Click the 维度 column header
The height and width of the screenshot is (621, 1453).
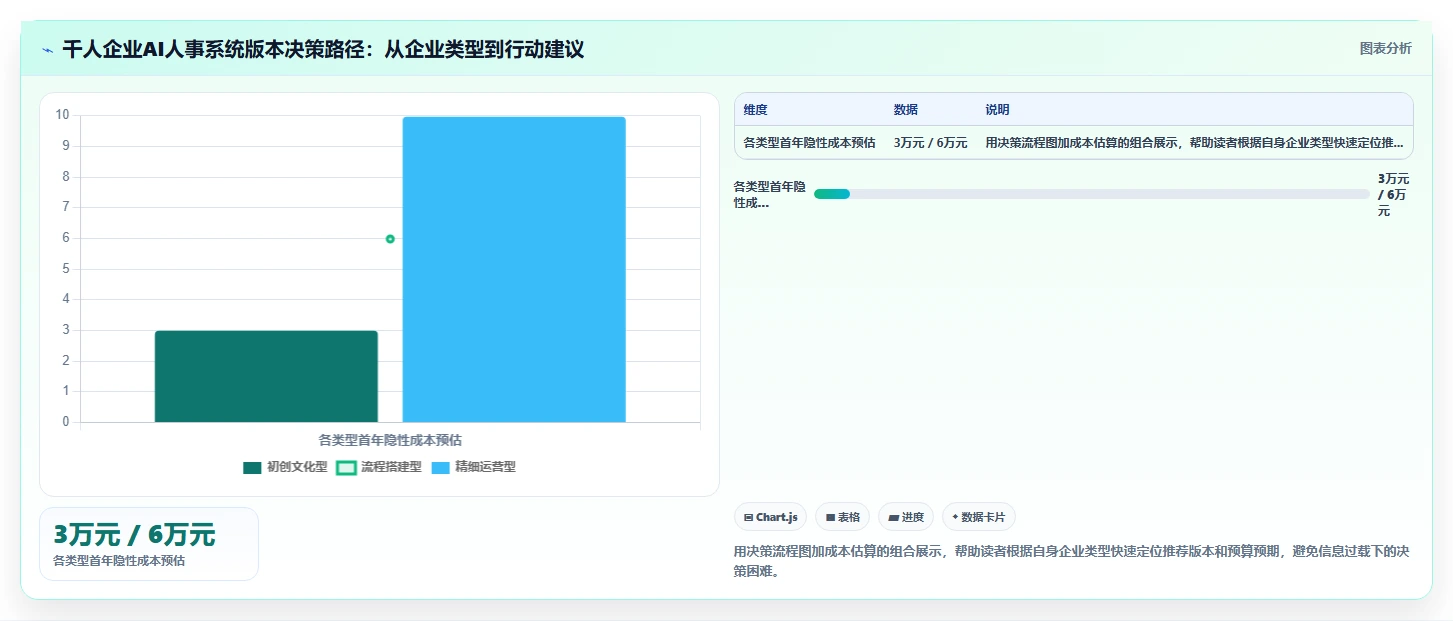coord(756,110)
